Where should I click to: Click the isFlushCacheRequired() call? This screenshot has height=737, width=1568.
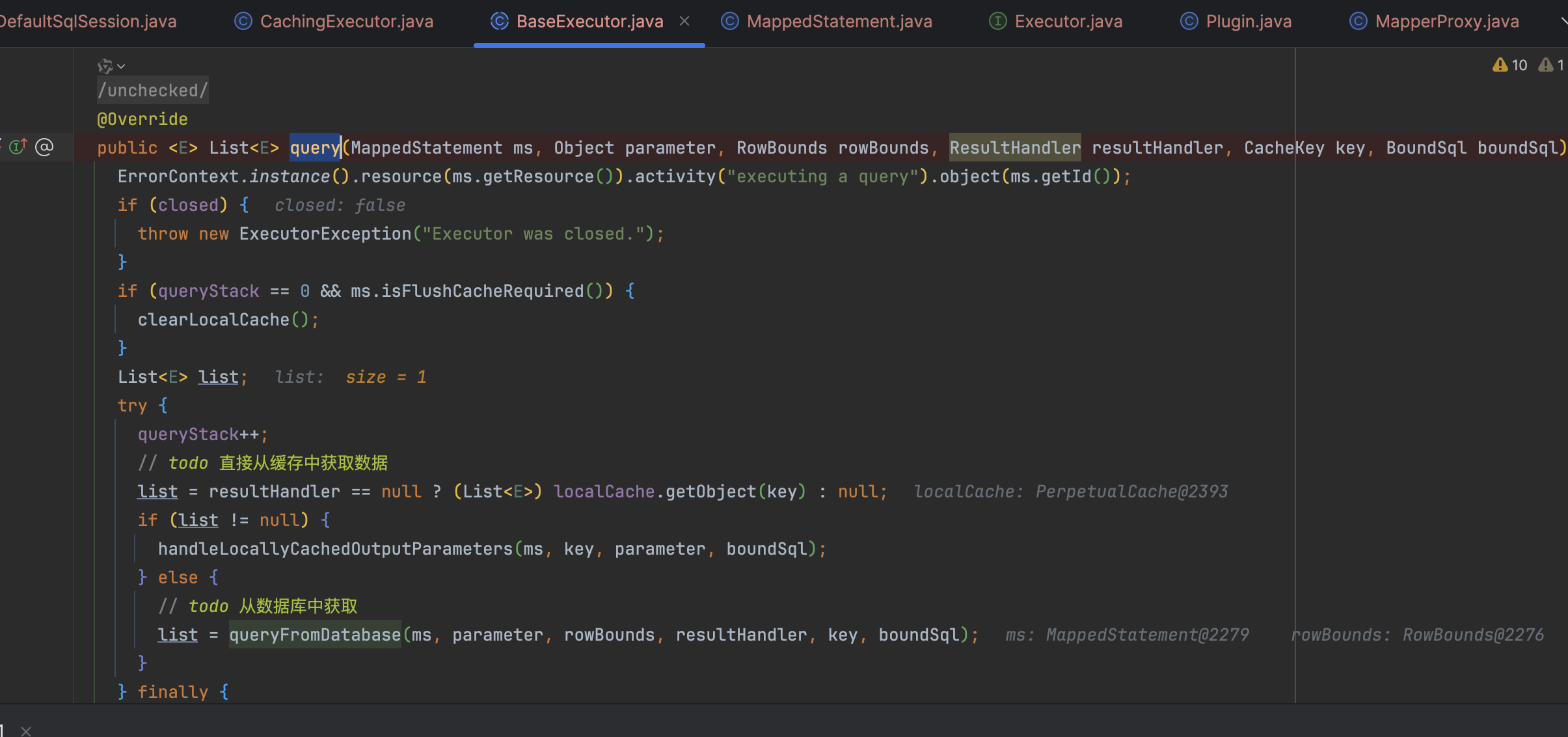click(492, 291)
